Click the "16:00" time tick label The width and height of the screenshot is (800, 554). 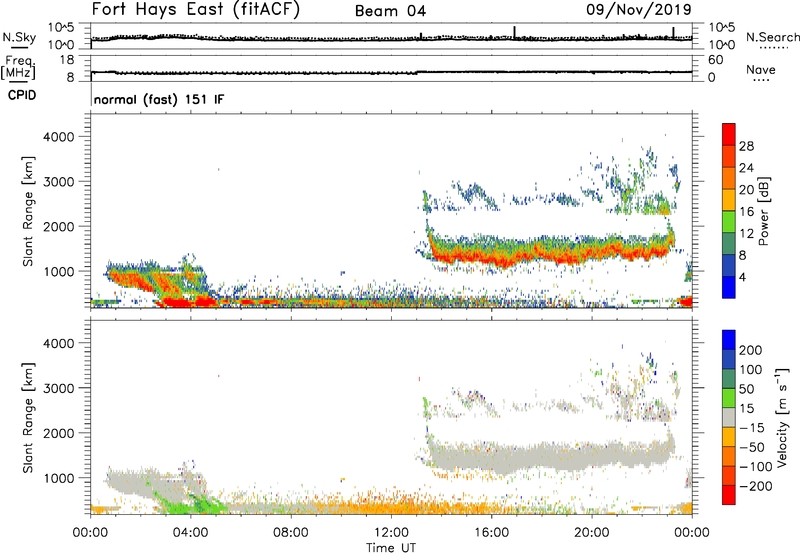point(491,532)
